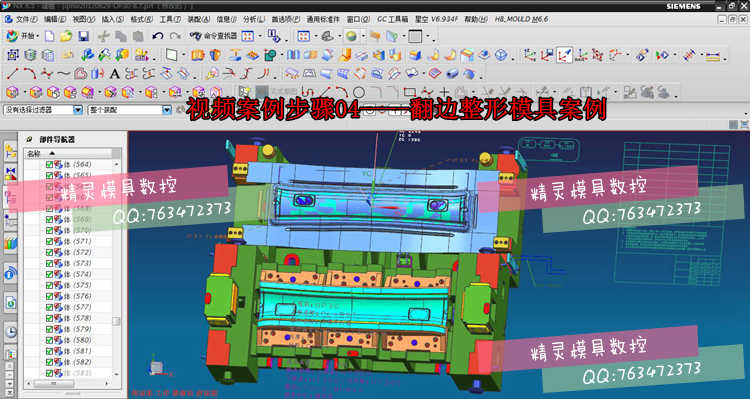Open the H8_MOULD M6.6 menu
Viewport: 750px width, 399px height.
click(x=521, y=20)
